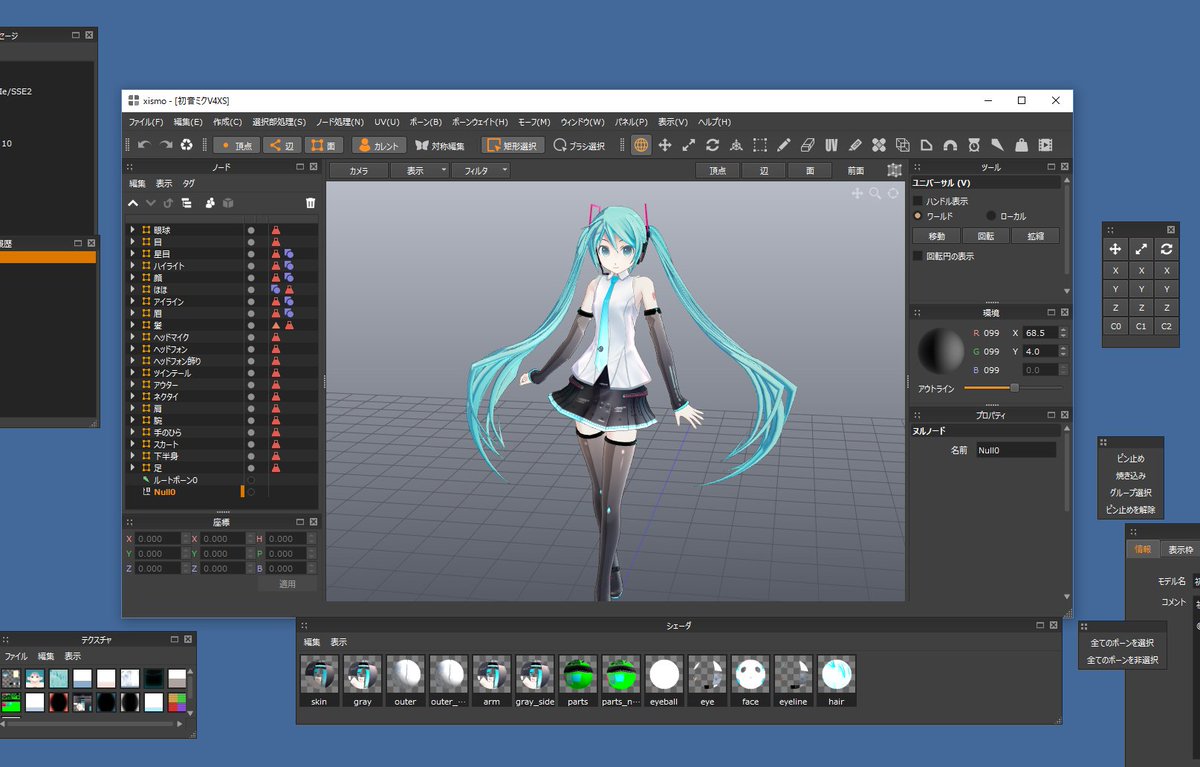Select the Move tool in main toolbar
The height and width of the screenshot is (767, 1200).
pos(665,145)
